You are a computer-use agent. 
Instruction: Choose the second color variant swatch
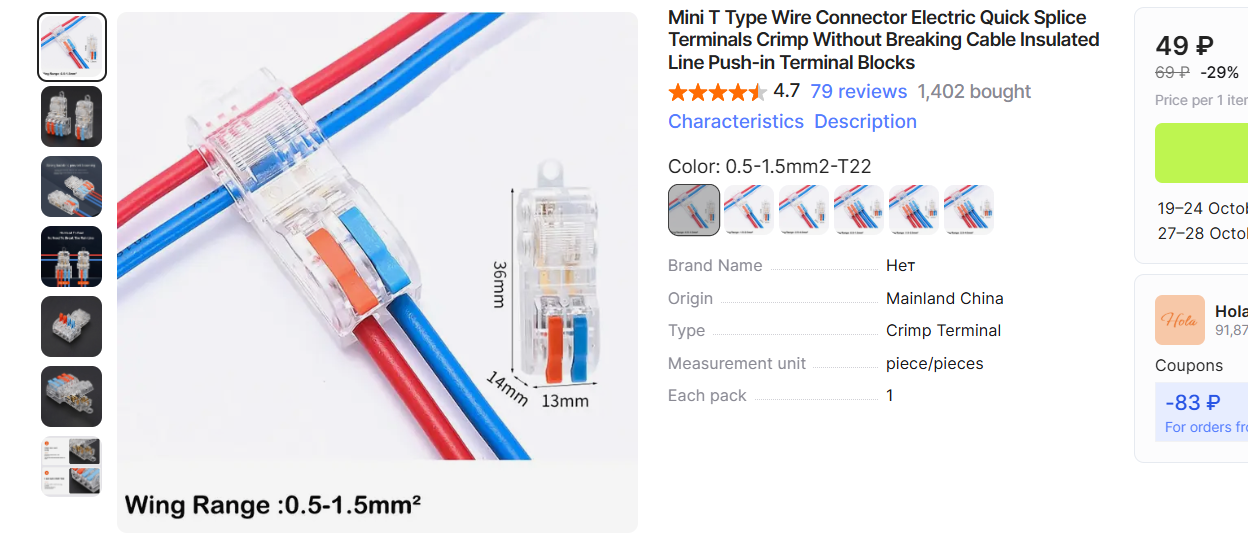(749, 210)
